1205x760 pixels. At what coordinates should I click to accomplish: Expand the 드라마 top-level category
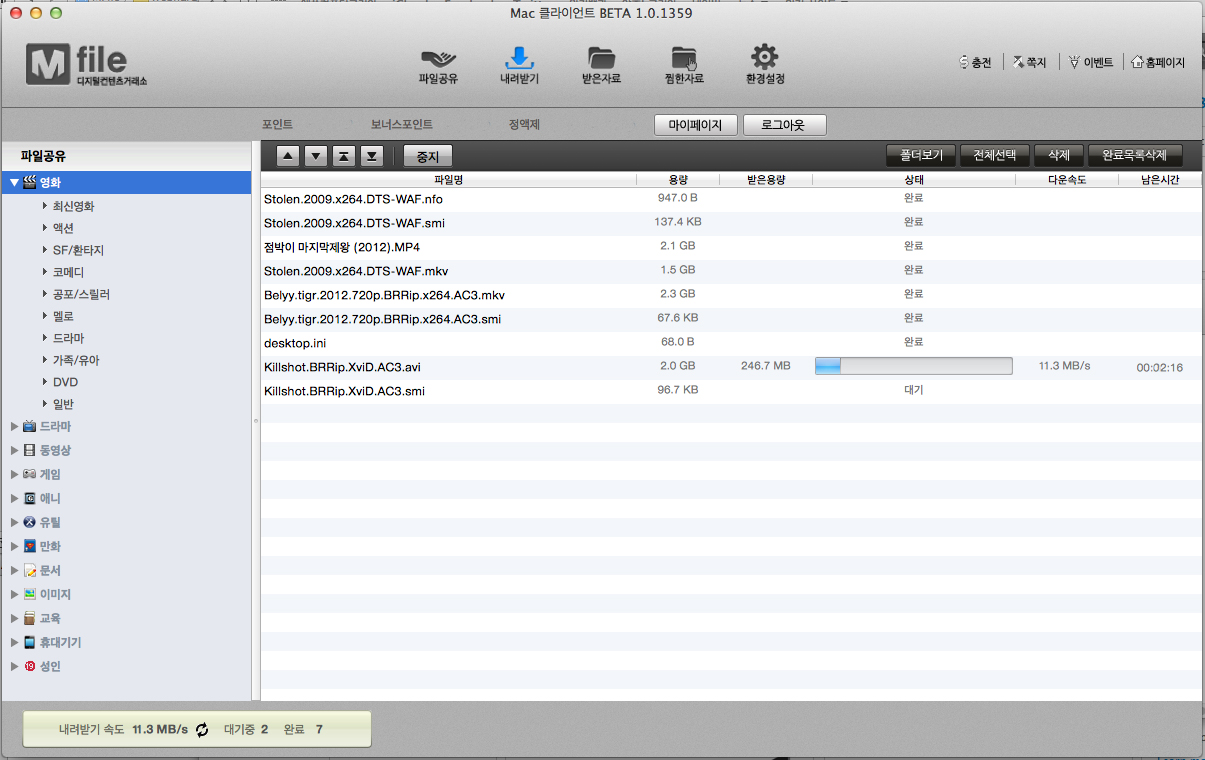[x=14, y=427]
